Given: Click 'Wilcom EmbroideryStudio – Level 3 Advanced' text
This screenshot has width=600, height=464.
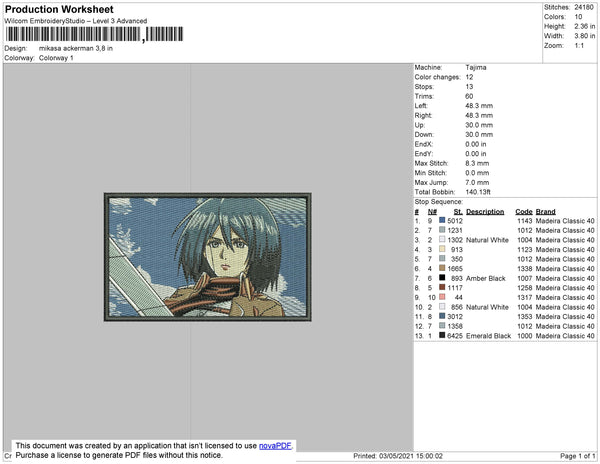Looking at the screenshot, I should point(76,21).
